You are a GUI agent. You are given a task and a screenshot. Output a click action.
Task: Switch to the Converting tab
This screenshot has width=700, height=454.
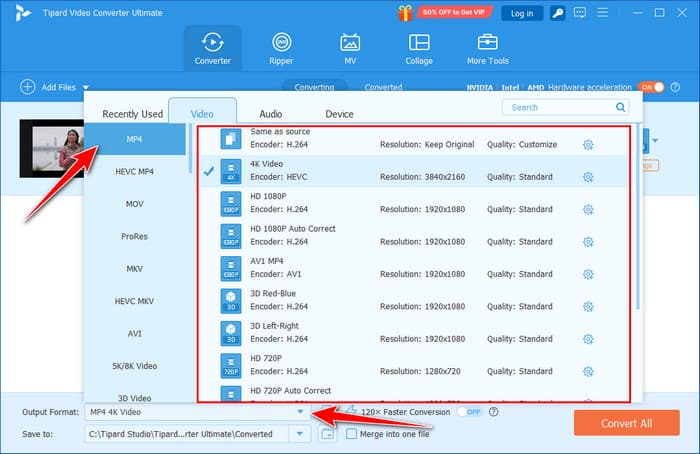click(314, 87)
